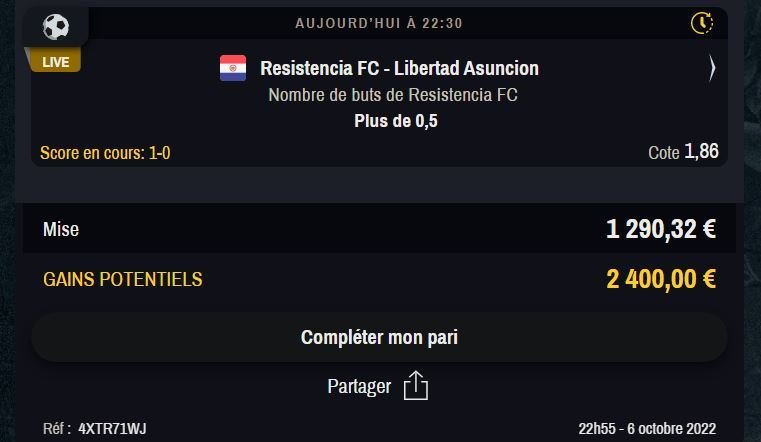Click the soccer ball sport icon

pos(56,27)
